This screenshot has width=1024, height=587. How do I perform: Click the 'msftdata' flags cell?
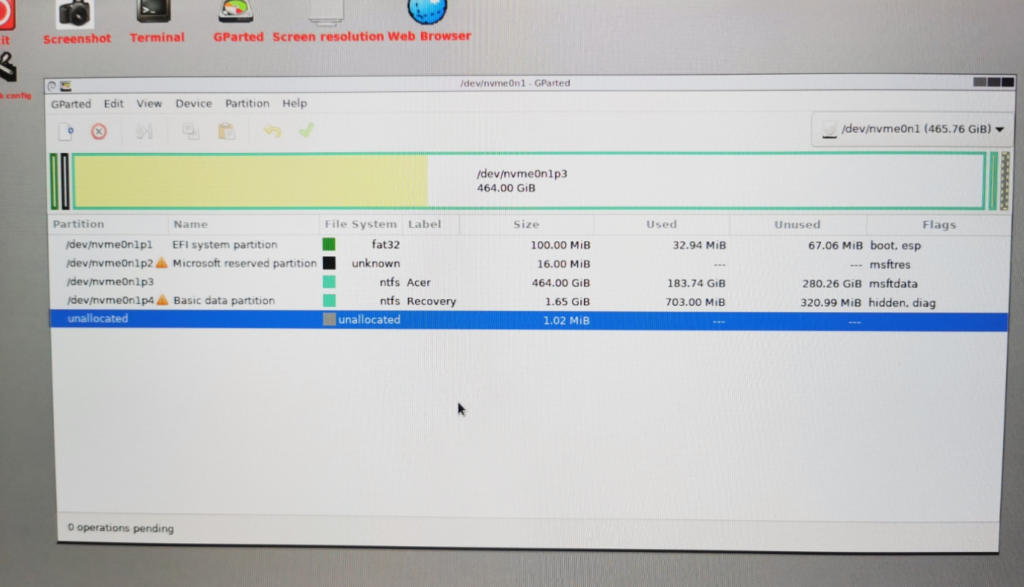click(893, 283)
